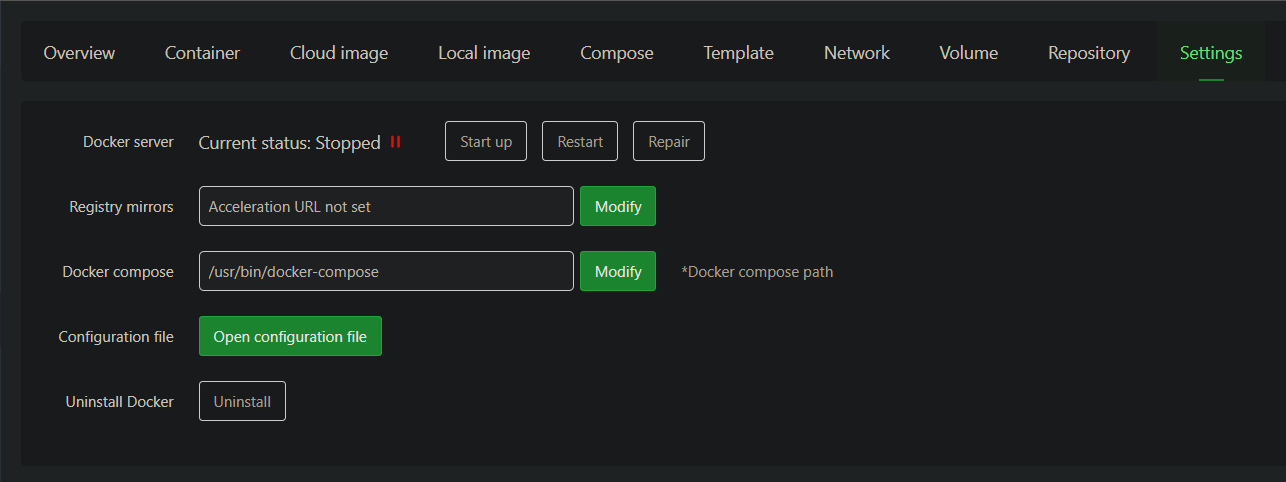Viewport: 1286px width, 482px height.
Task: Modify the Registry mirrors setting
Action: (618, 207)
